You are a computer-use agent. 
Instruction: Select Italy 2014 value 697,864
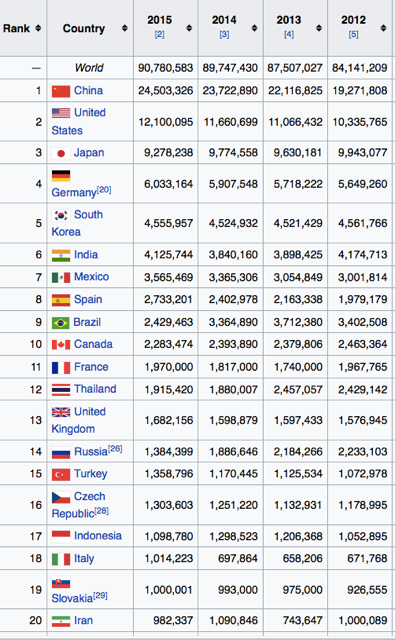[238, 558]
